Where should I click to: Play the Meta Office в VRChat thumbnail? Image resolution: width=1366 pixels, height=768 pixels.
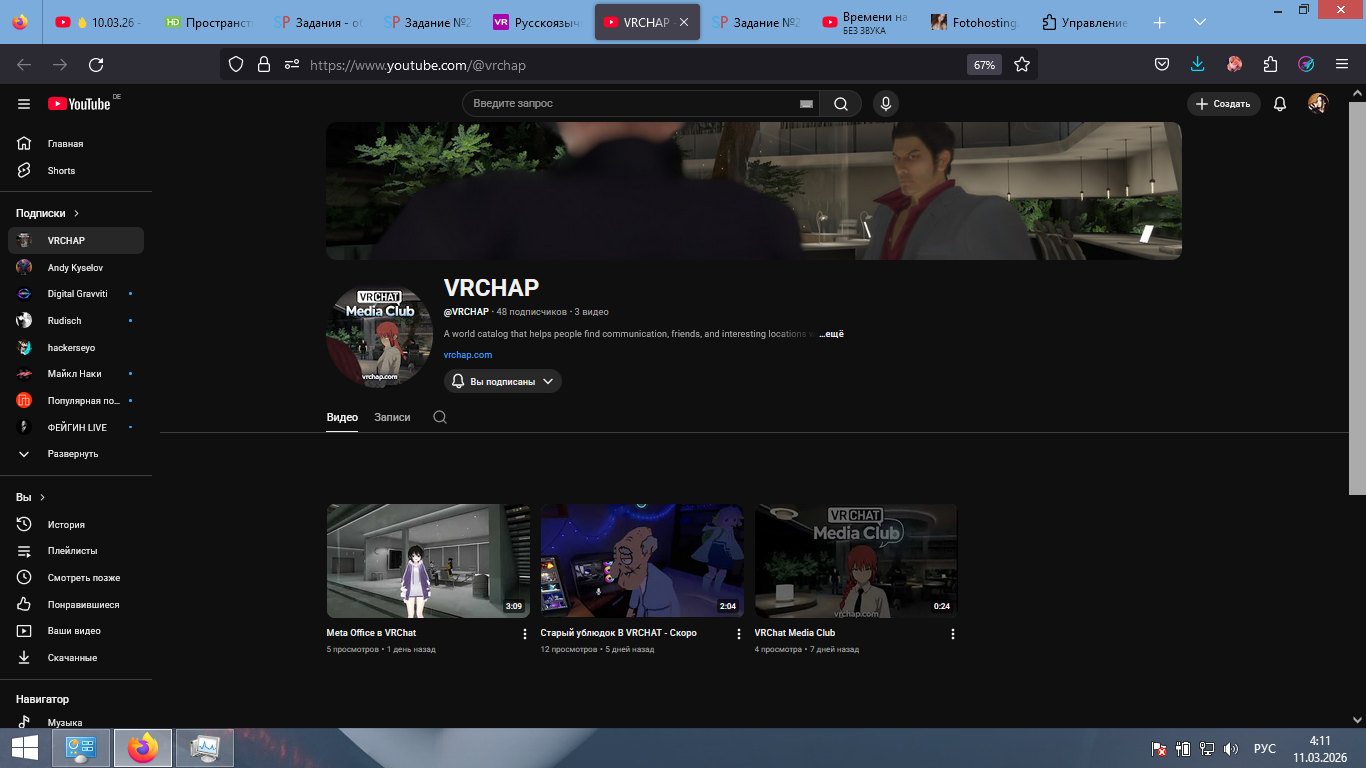pos(428,561)
